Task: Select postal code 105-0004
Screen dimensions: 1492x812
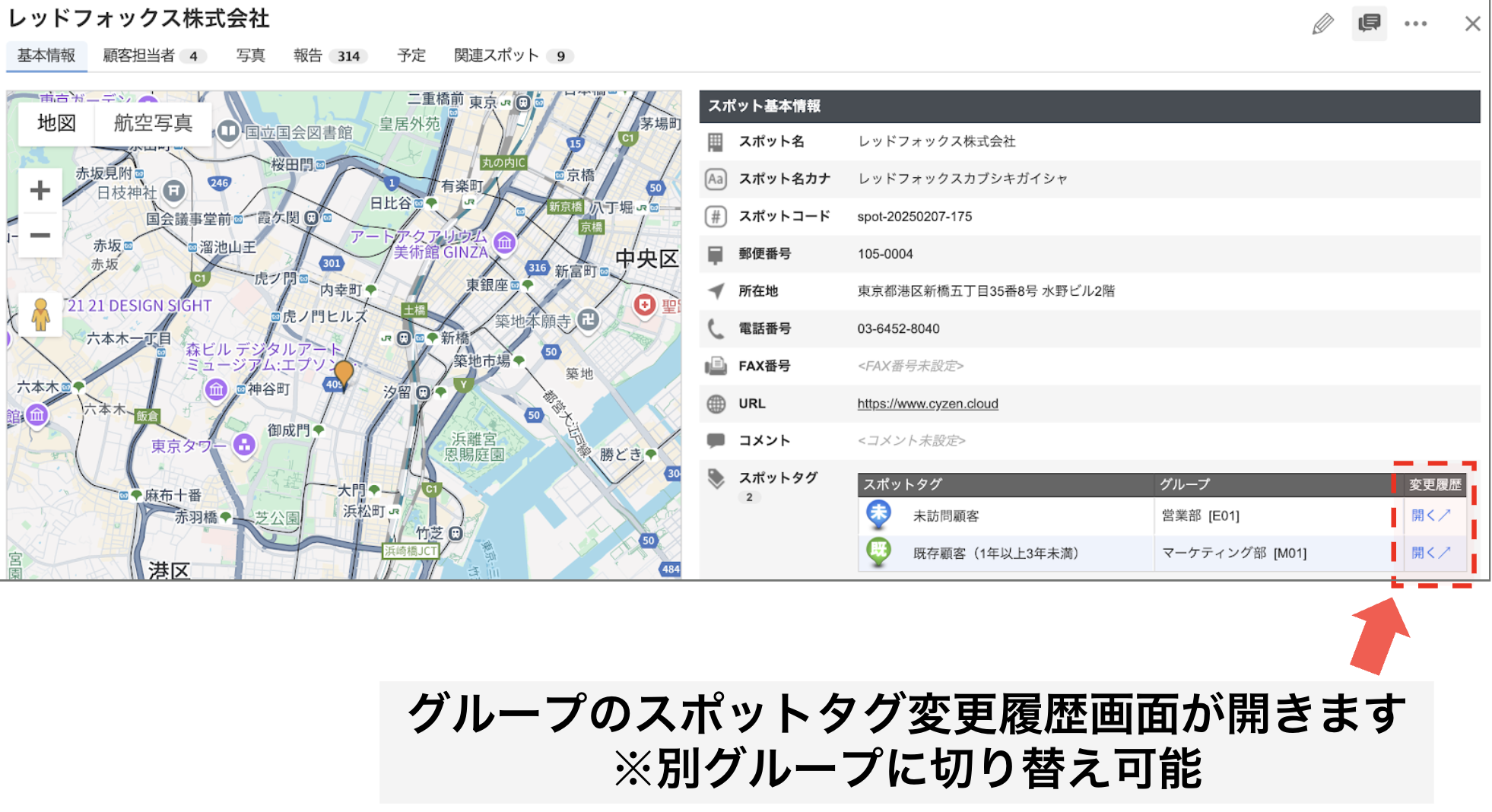Action: click(885, 254)
